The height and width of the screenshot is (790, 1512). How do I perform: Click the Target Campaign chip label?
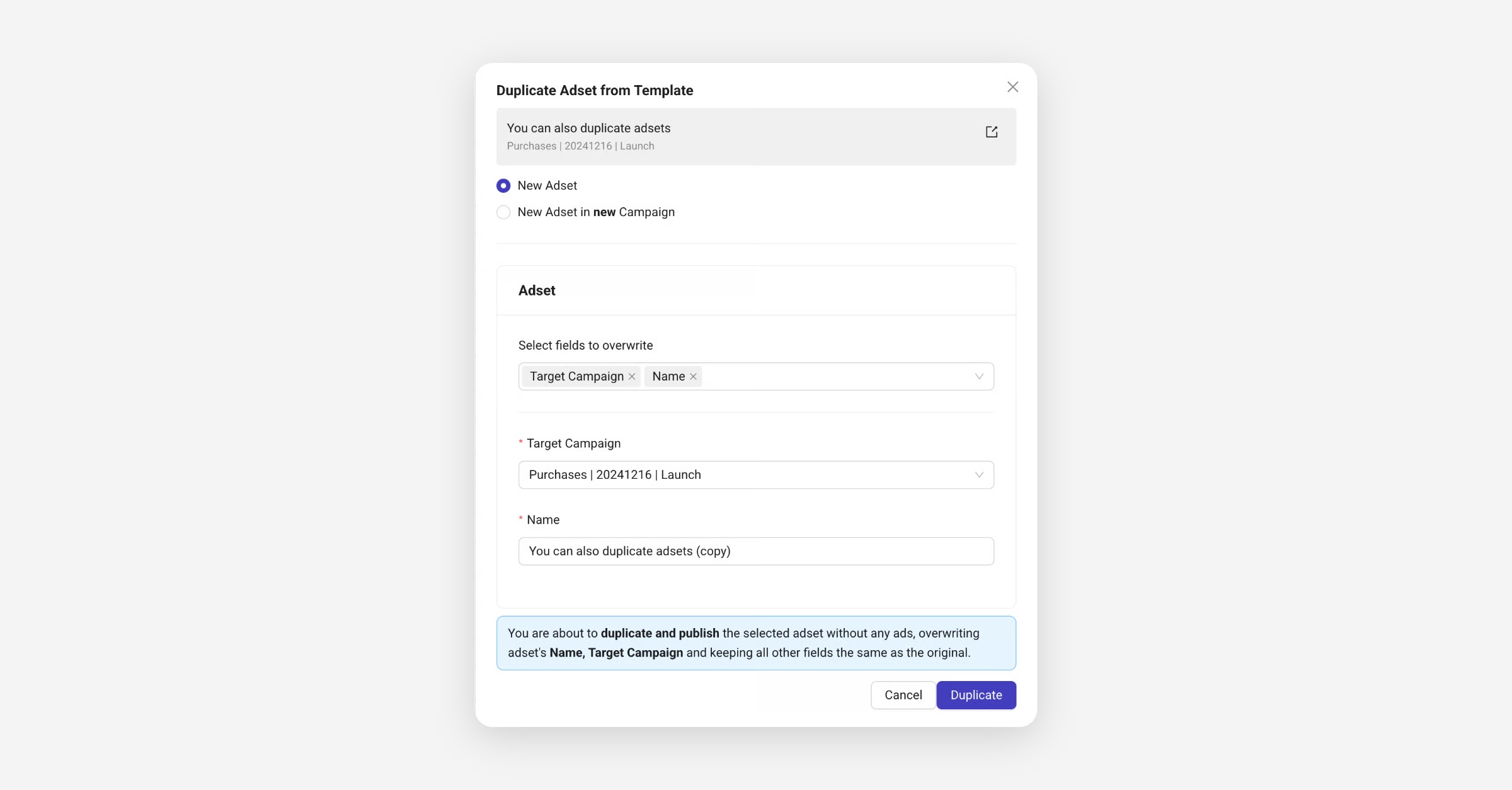pyautogui.click(x=576, y=377)
